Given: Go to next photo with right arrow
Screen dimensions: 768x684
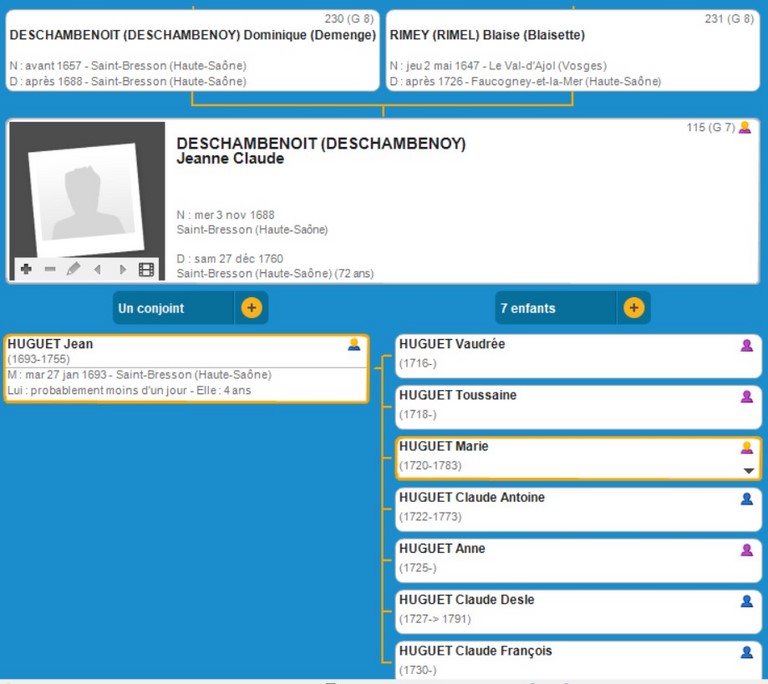Looking at the screenshot, I should (122, 269).
